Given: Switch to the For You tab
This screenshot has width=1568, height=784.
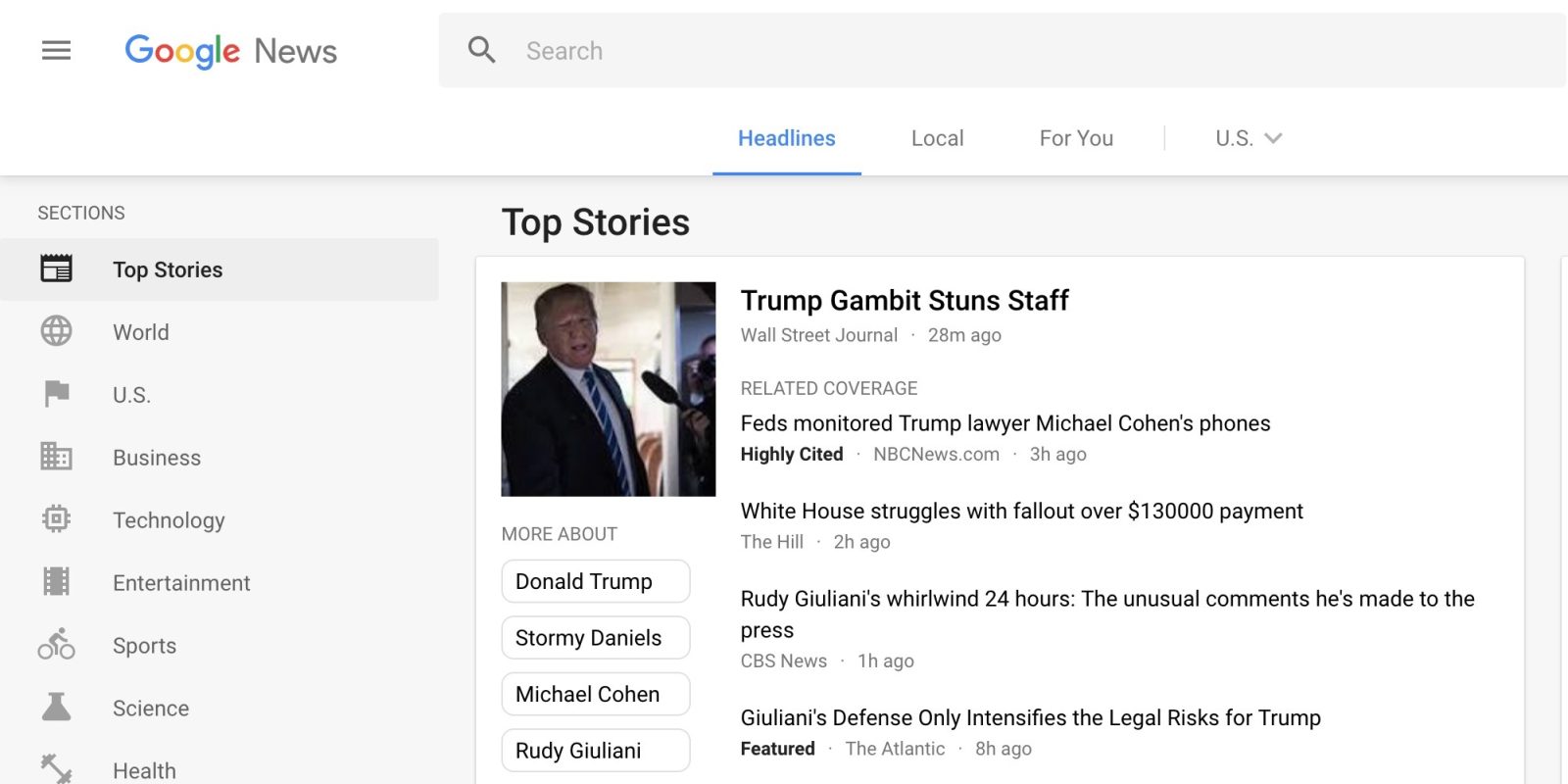Looking at the screenshot, I should 1076,138.
